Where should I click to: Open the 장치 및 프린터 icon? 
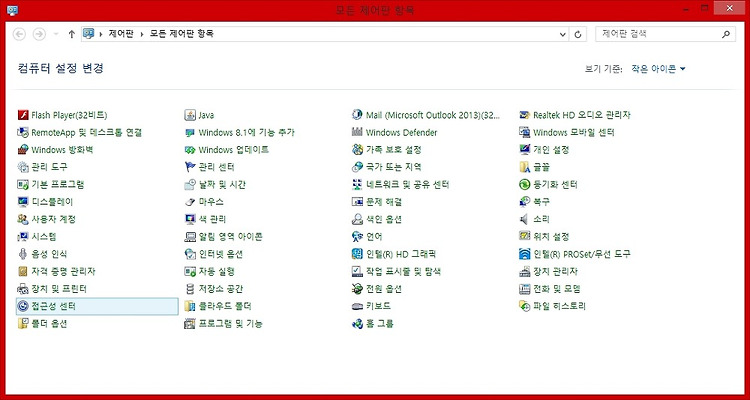(x=23, y=289)
